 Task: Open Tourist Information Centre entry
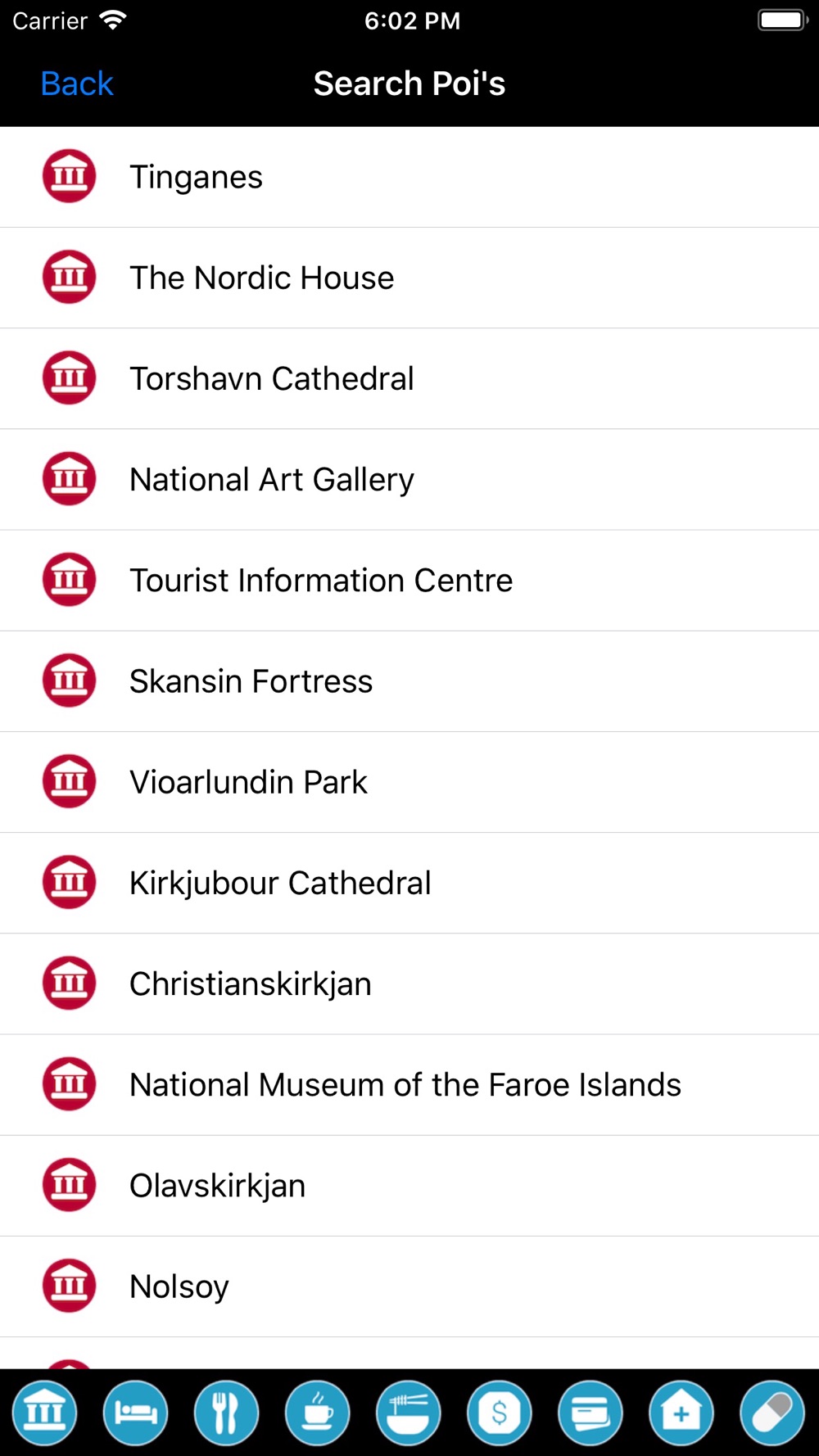[x=409, y=580]
